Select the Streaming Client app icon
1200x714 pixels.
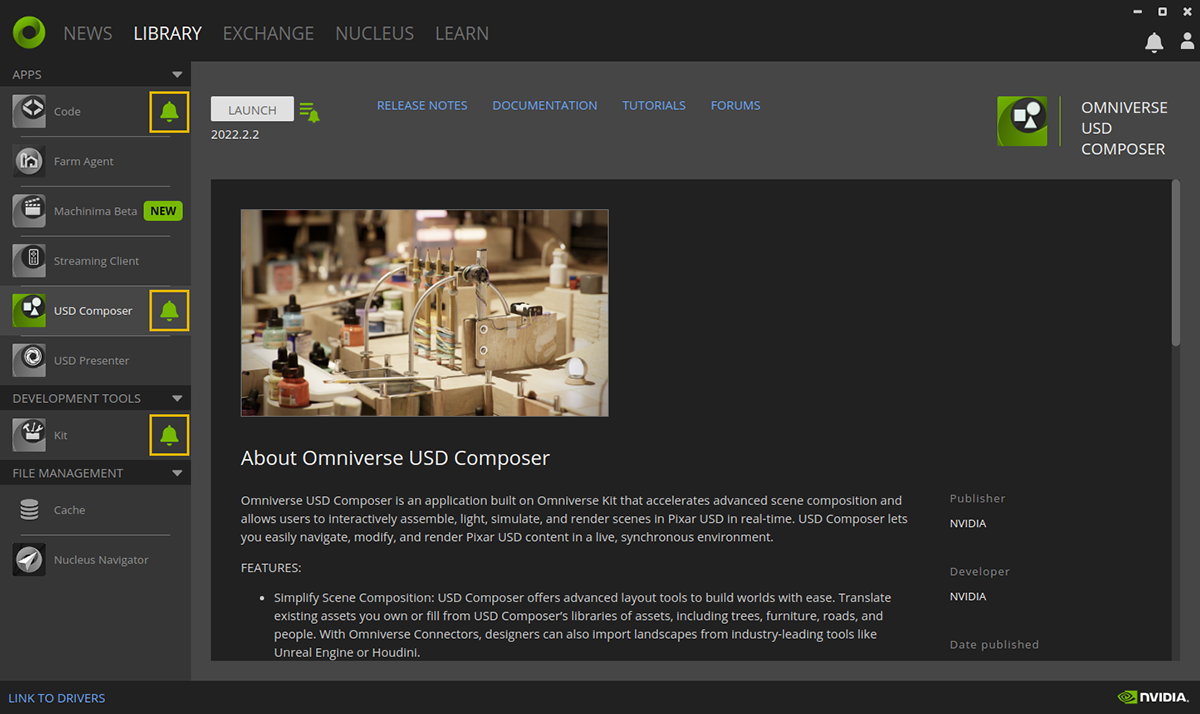click(29, 260)
